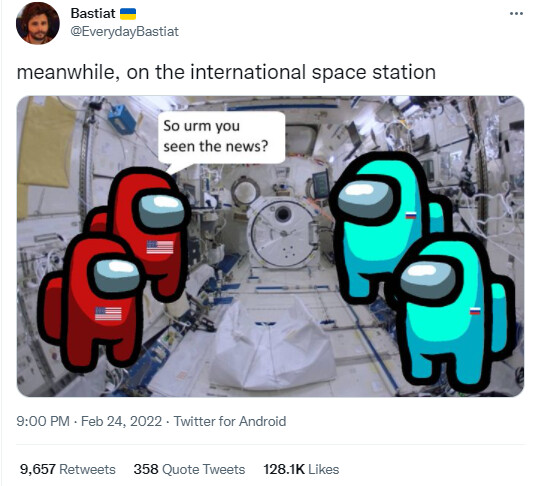
Task: Click the American flag on the upper red crewmate
Action: point(160,247)
